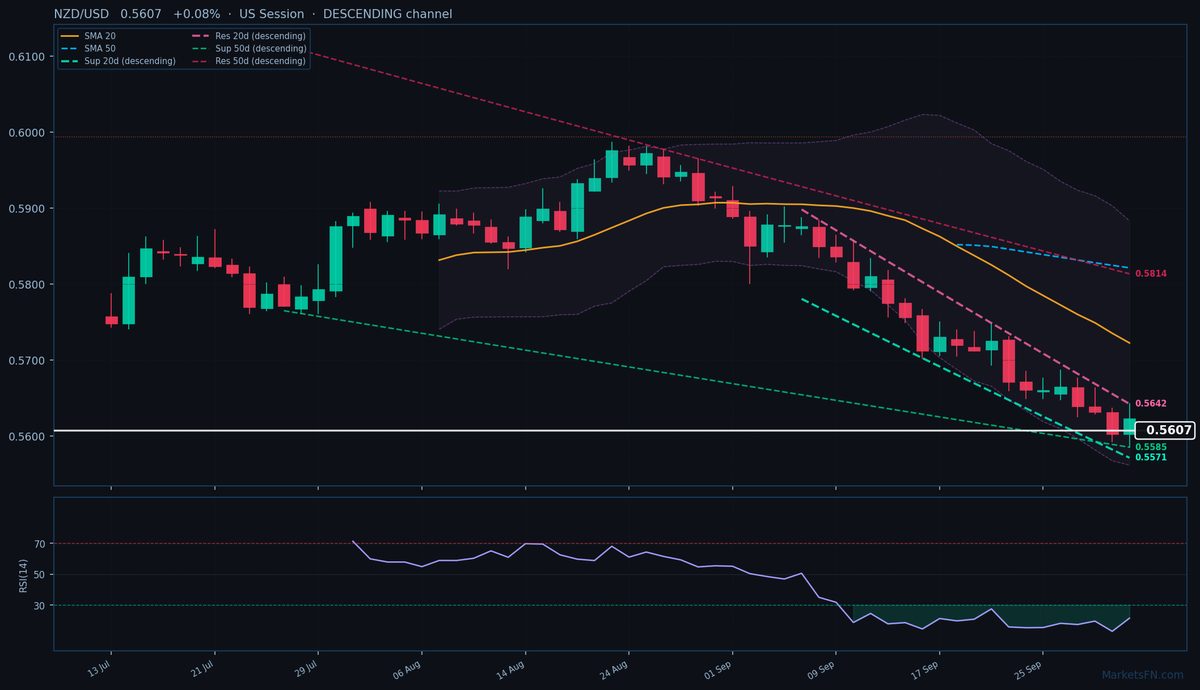The image size is (1200, 690).
Task: Click Res 50d (descending) legend entry
Action: [x=248, y=61]
